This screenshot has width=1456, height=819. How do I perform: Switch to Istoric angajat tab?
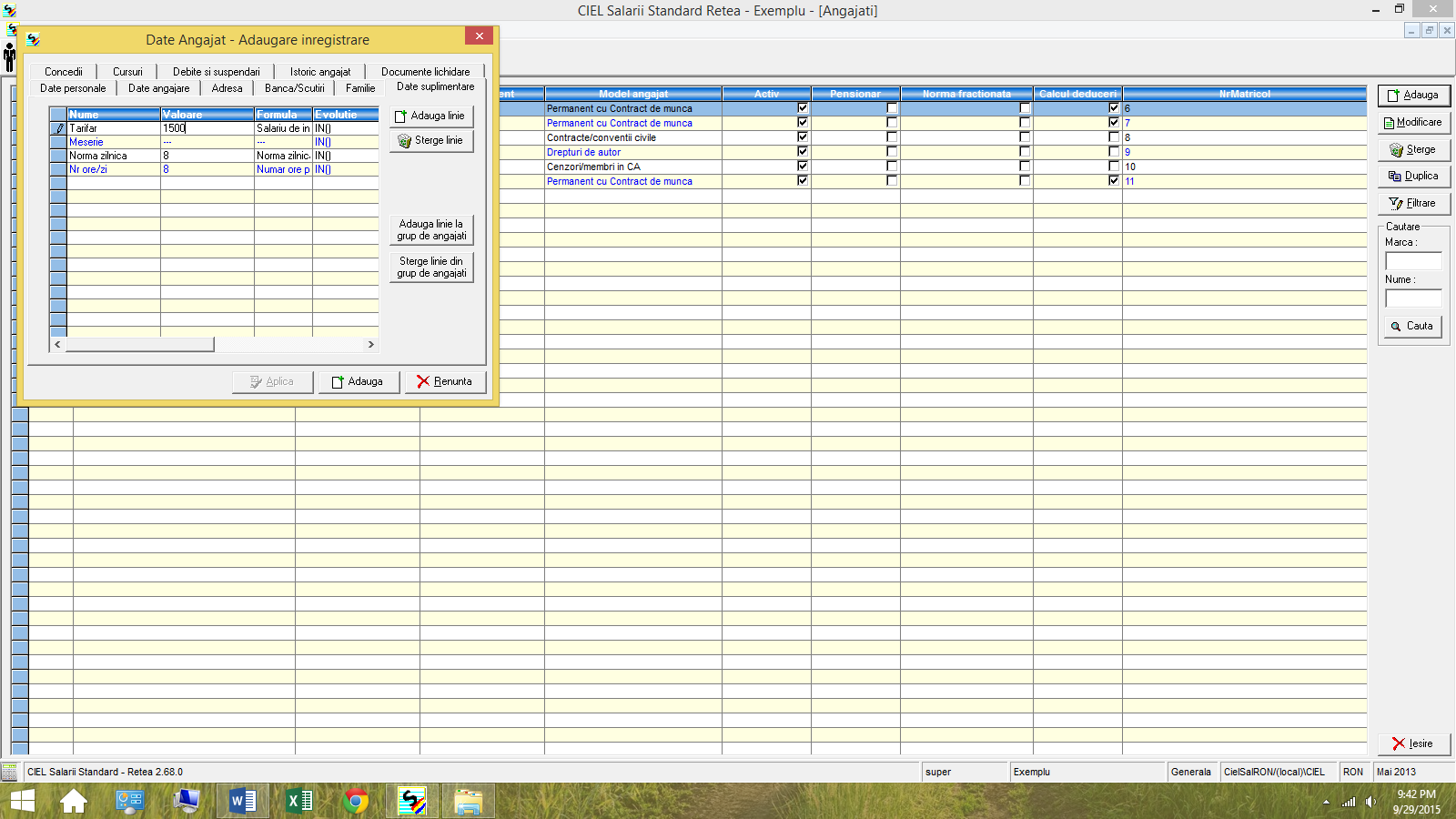click(x=320, y=72)
